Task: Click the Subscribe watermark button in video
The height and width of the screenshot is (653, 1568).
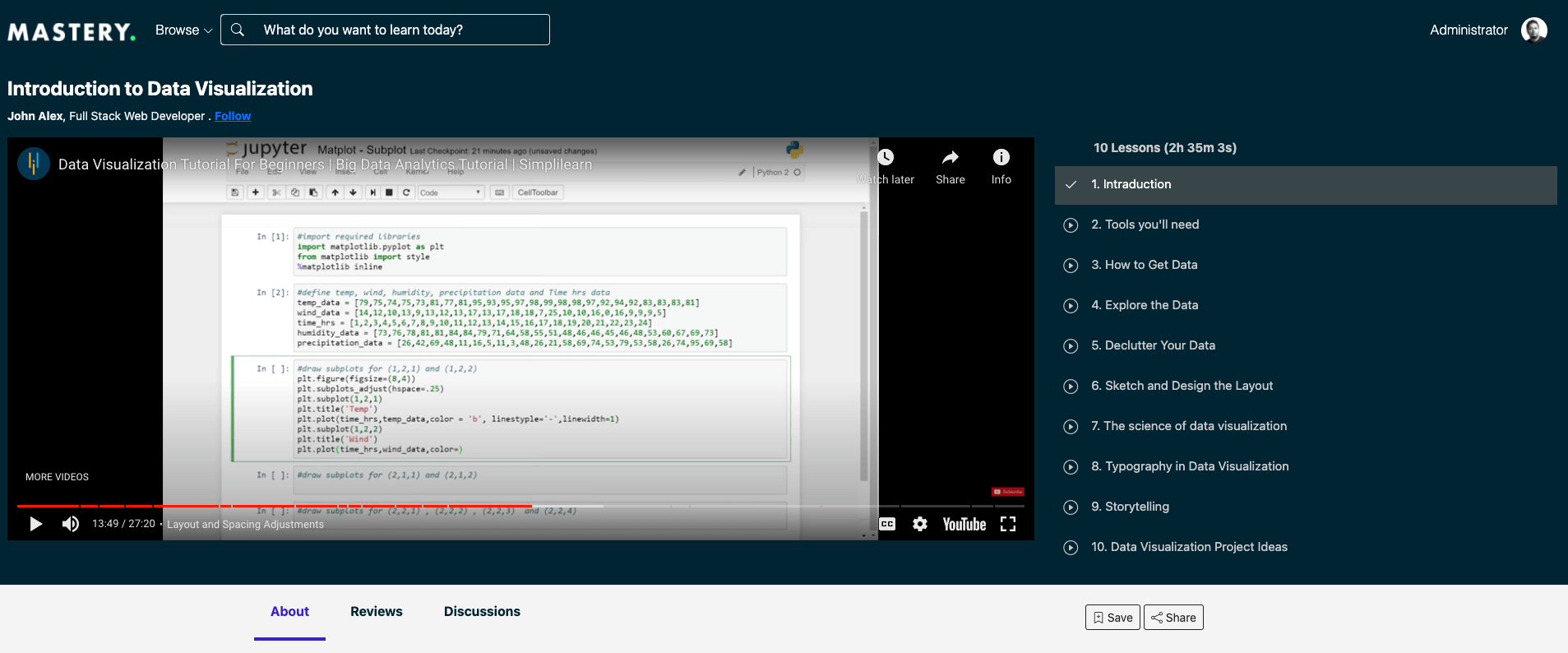Action: [x=1008, y=492]
